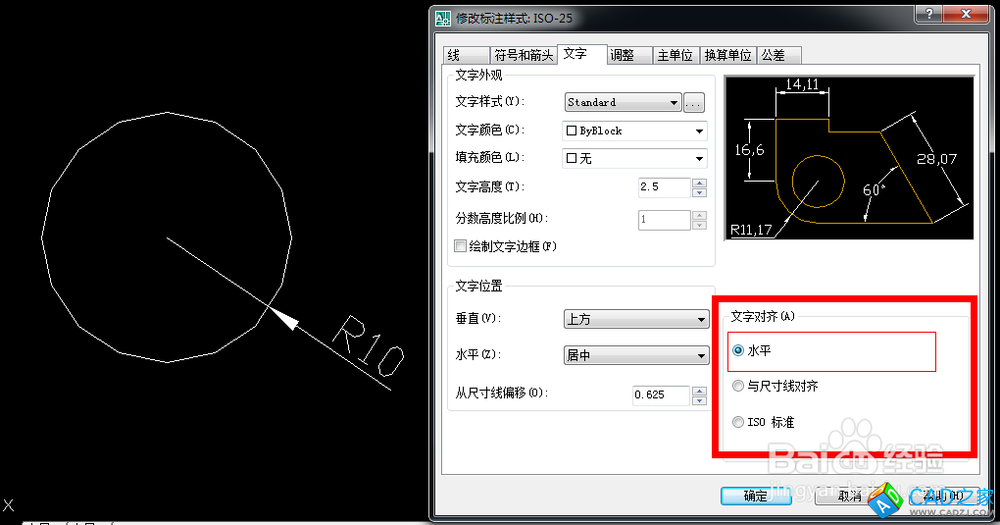This screenshot has width=1000, height=525.
Task: Open the 文字样式 Standard dropdown
Action: tap(622, 102)
